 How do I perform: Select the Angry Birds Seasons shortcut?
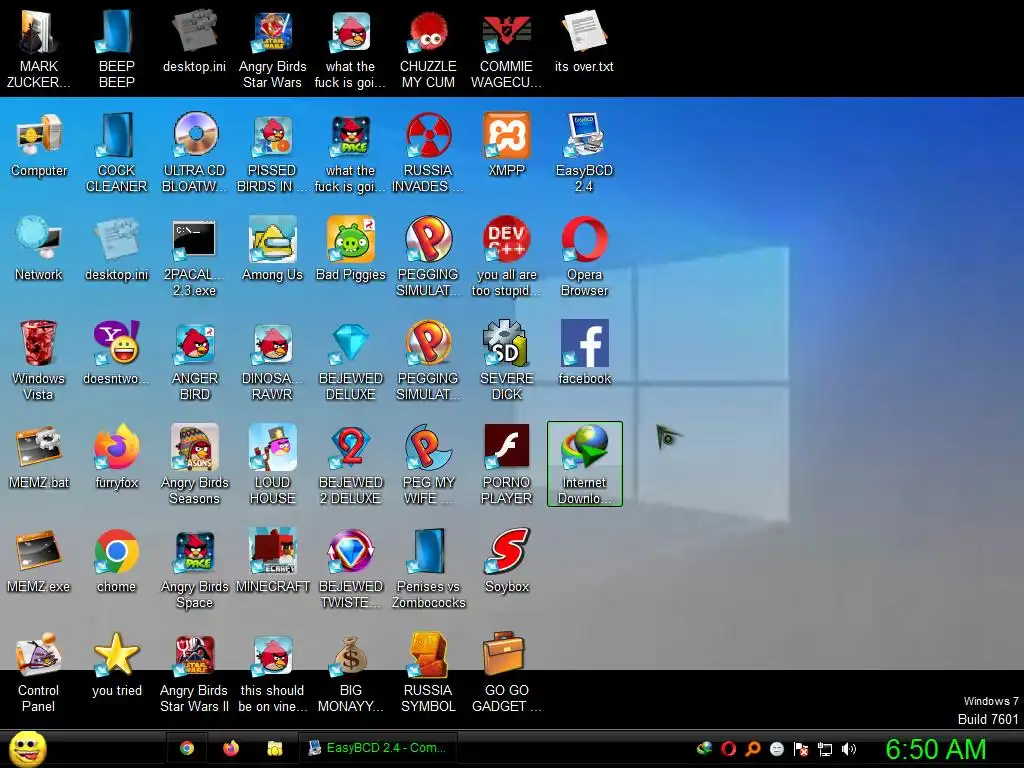(195, 464)
